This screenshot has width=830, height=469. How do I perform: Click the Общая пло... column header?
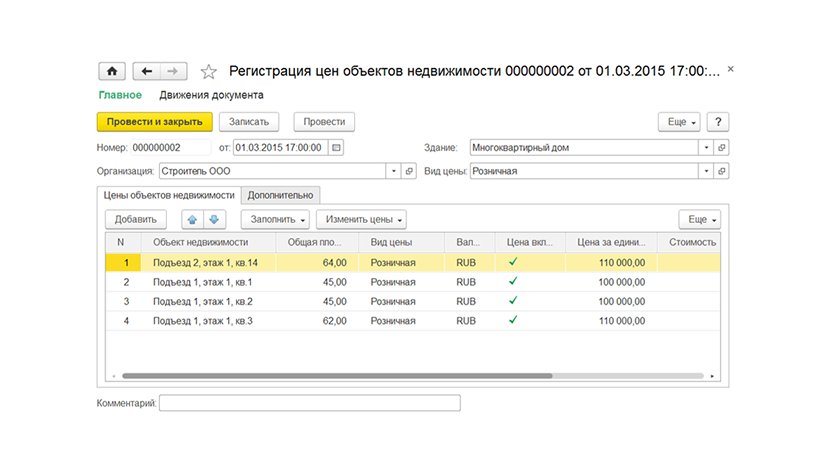click(x=317, y=242)
